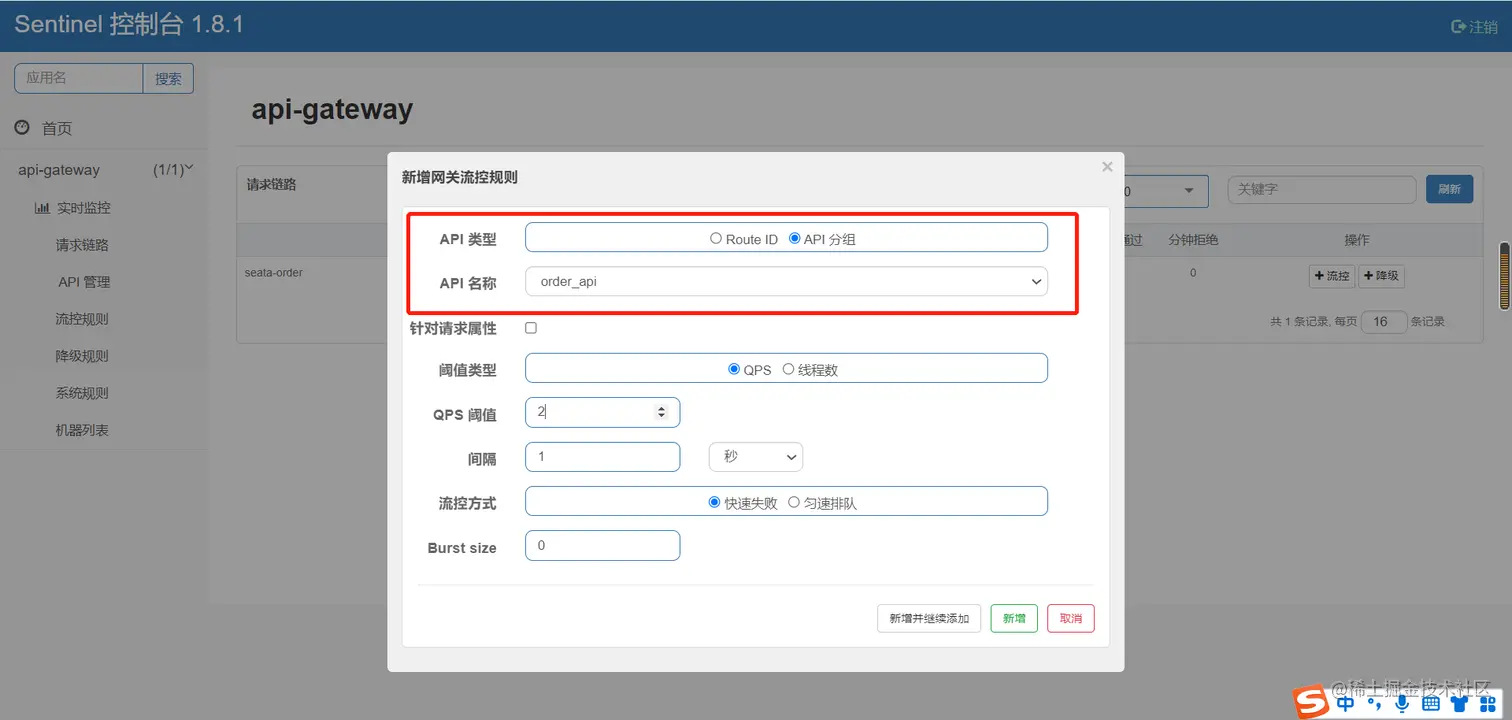Open Sogou toolbox grid icon
The width and height of the screenshot is (1512, 720).
point(1488,704)
